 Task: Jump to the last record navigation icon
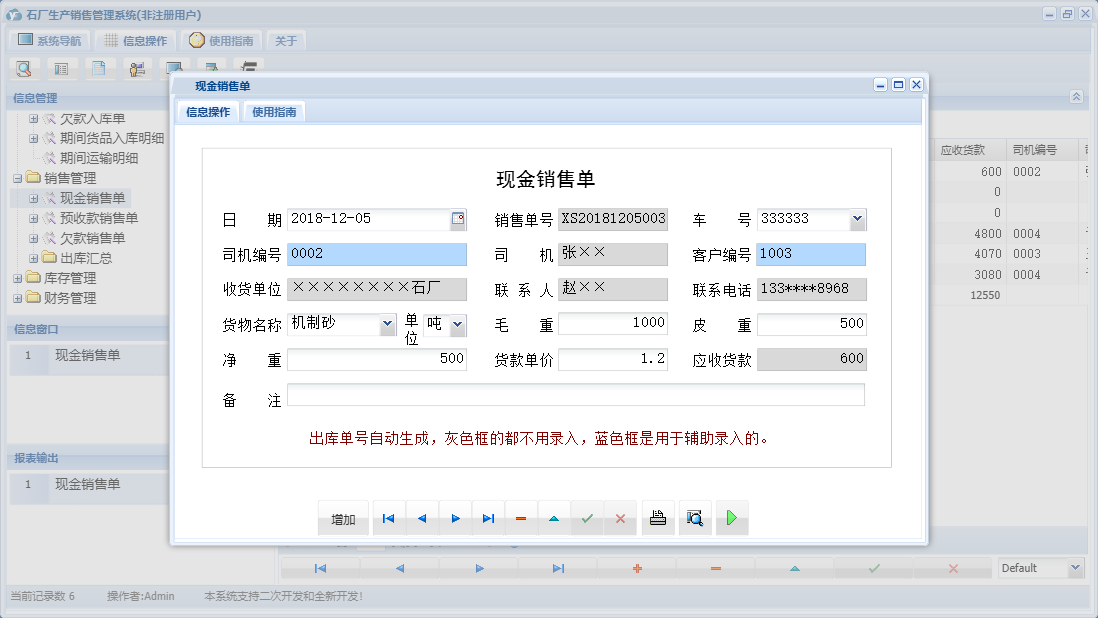click(488, 518)
